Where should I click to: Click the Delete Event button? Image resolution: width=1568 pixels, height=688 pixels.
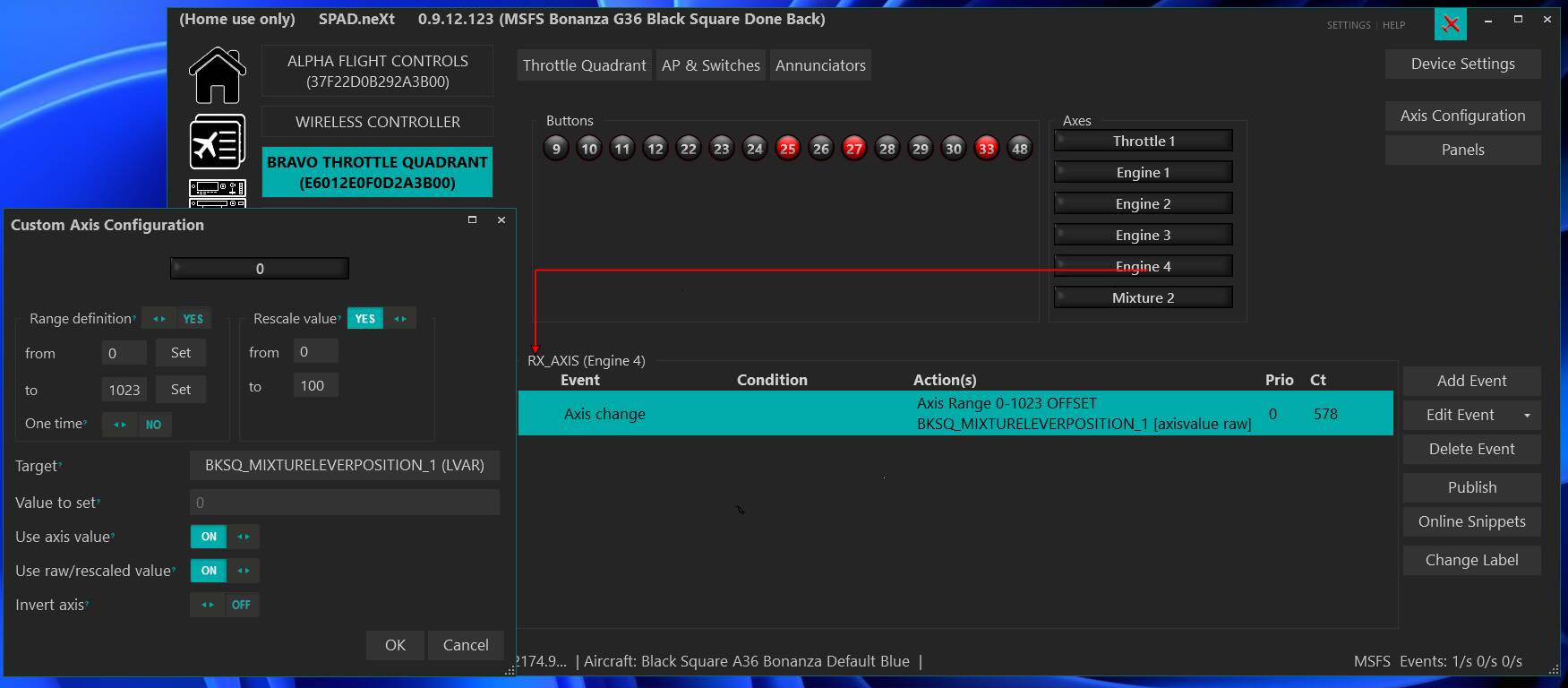[1472, 449]
